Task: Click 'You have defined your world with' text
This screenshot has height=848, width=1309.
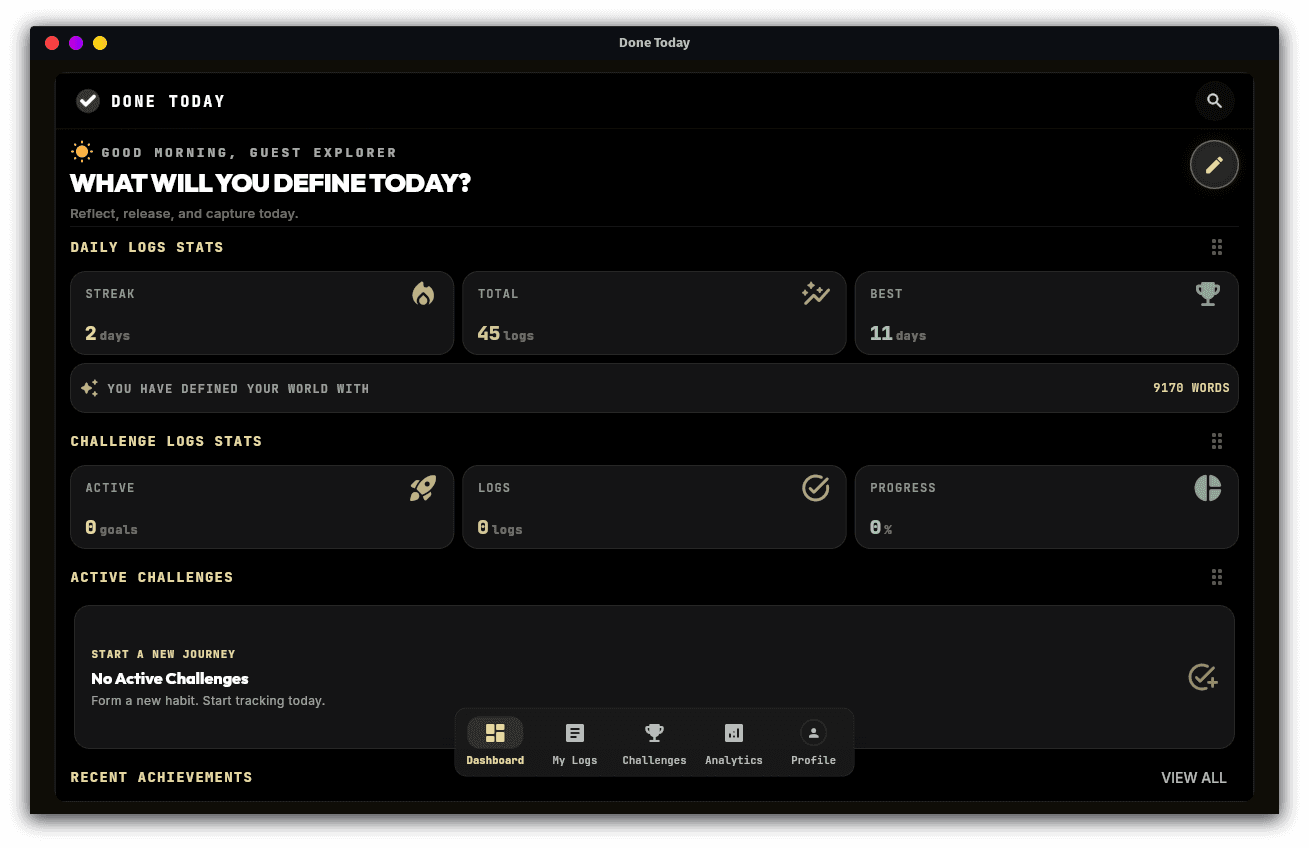Action: pos(238,389)
